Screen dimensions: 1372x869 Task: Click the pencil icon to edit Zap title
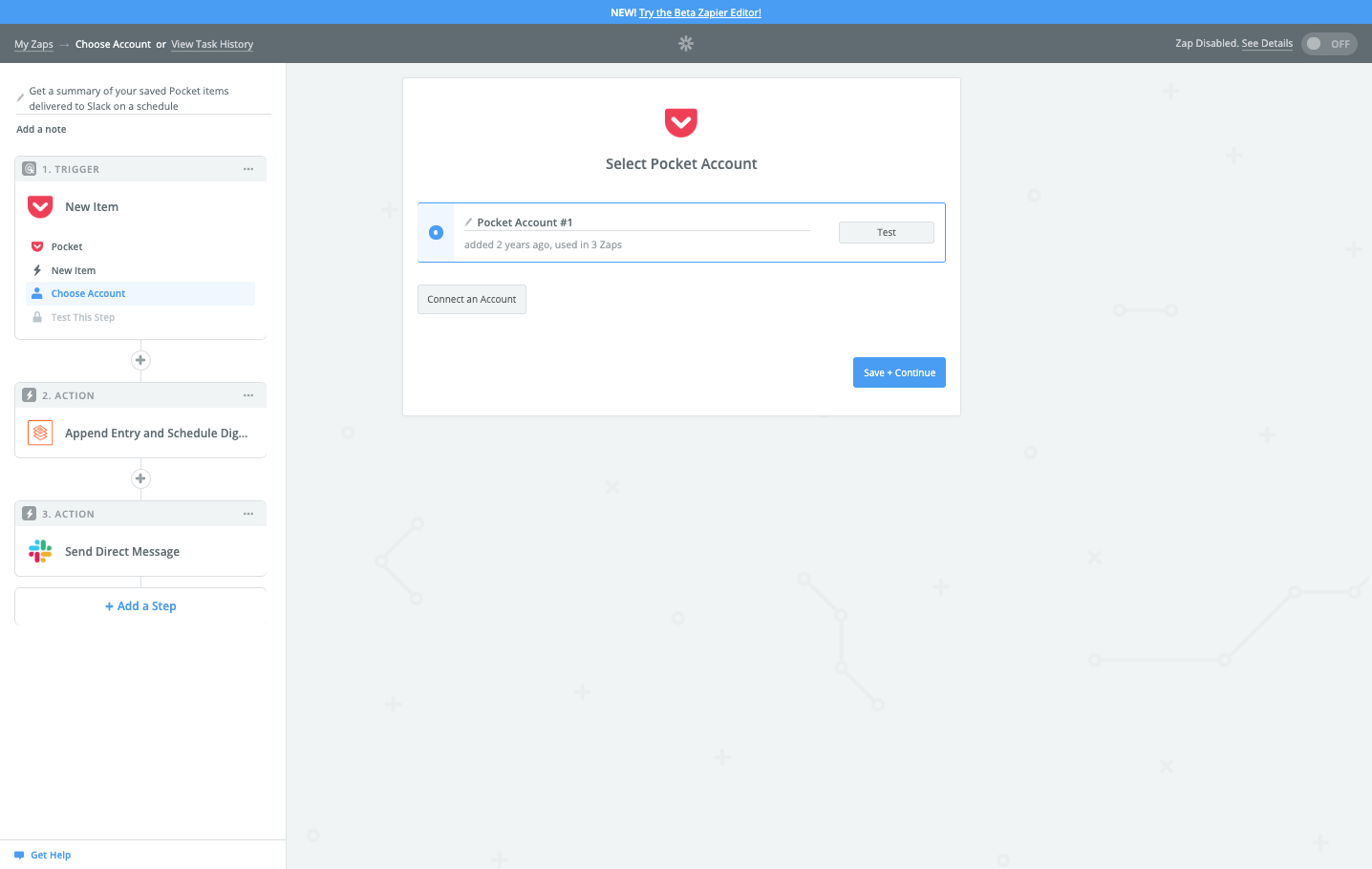tap(20, 97)
